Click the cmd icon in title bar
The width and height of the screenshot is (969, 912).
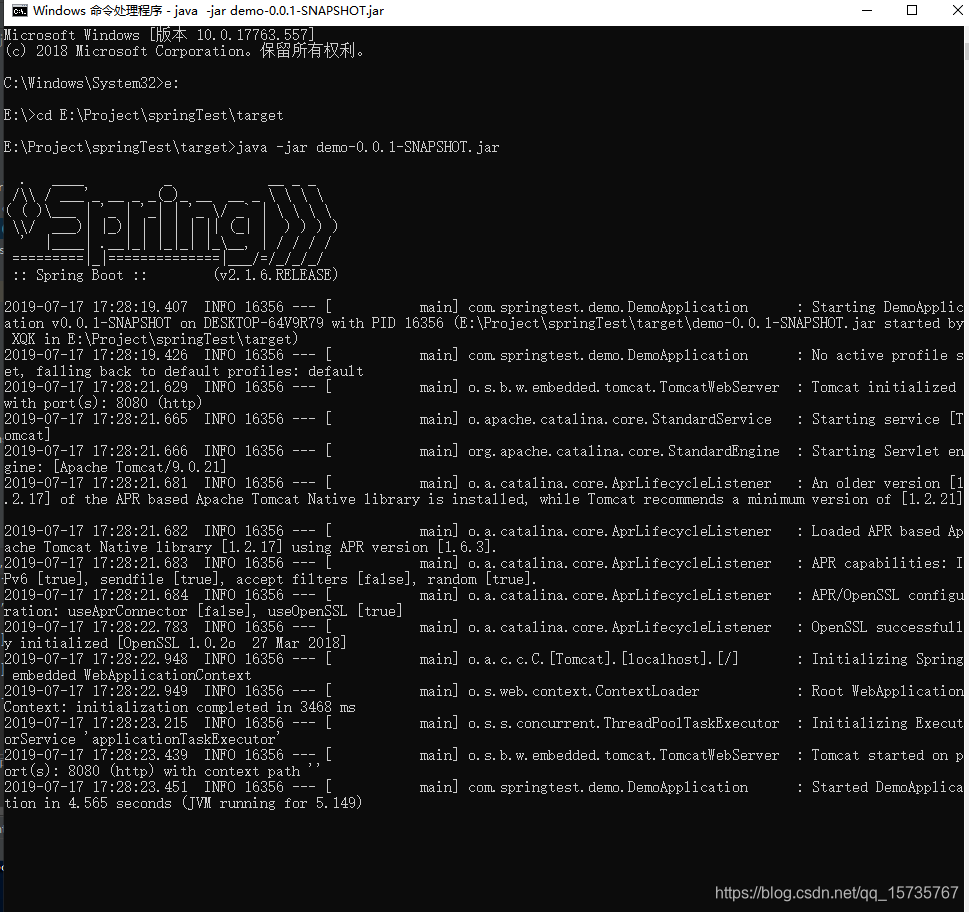19,11
